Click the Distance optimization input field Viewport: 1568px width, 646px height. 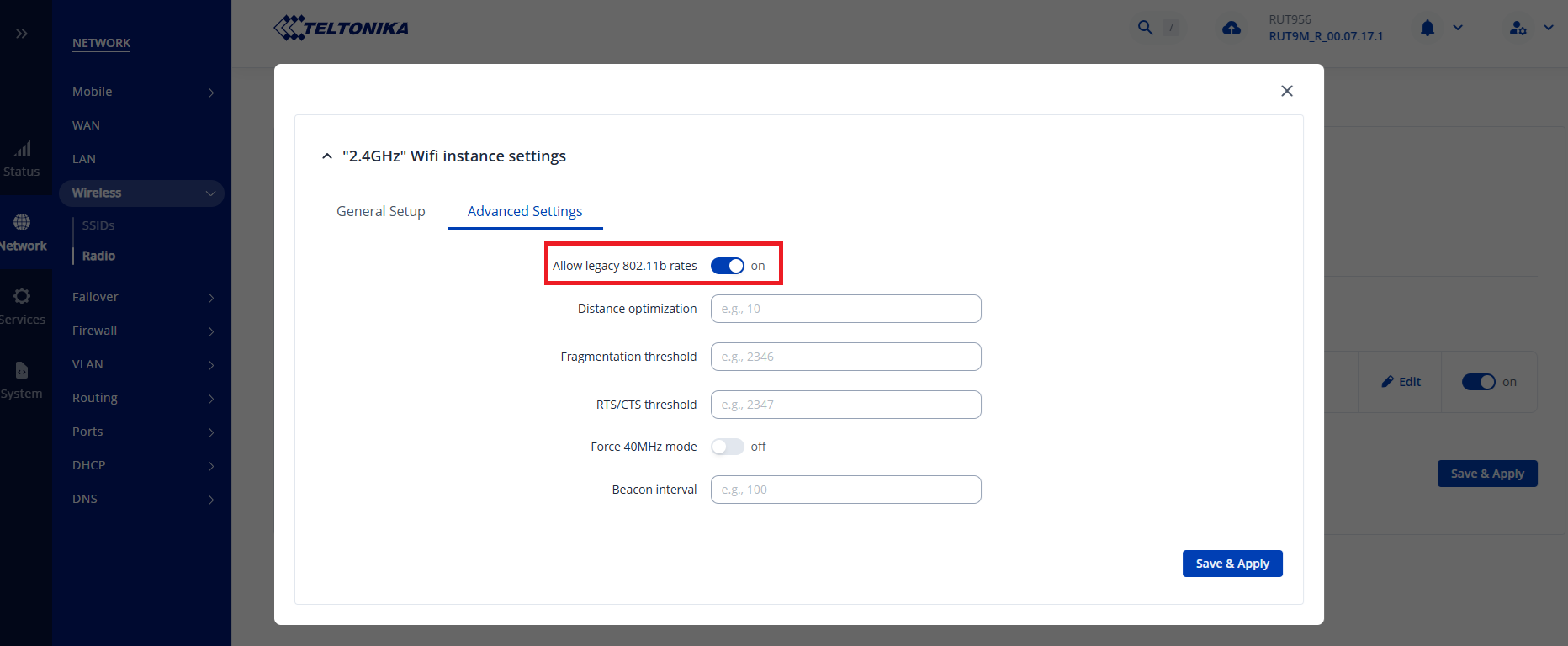[x=845, y=309]
